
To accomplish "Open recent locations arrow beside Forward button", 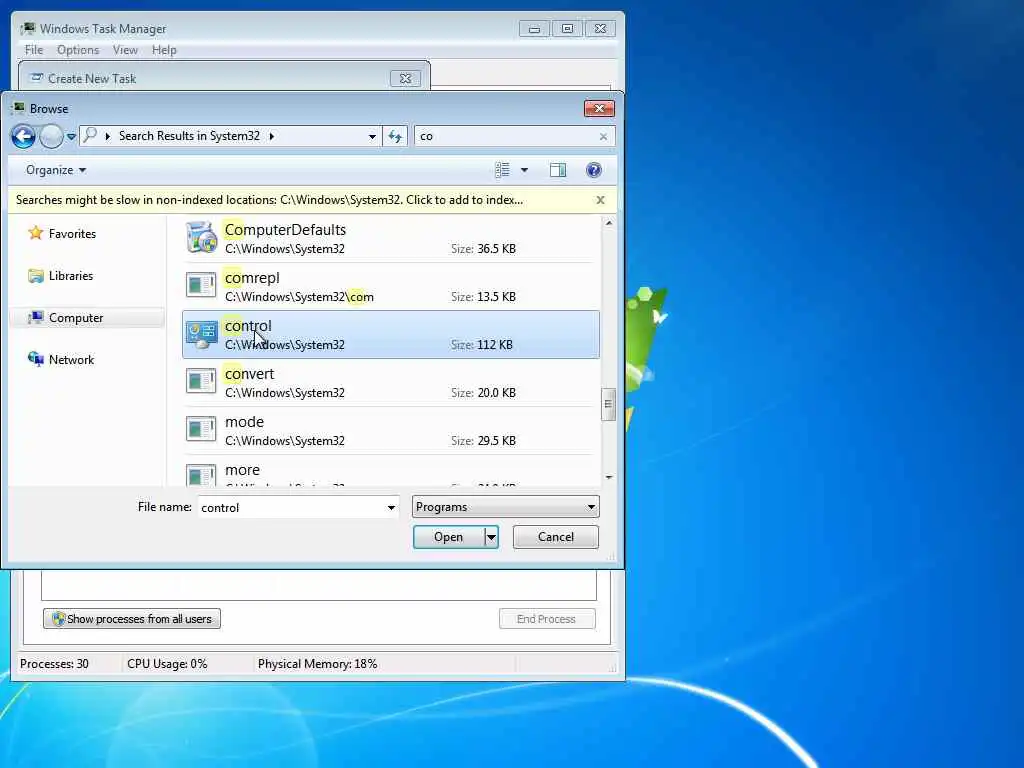I will point(71,136).
